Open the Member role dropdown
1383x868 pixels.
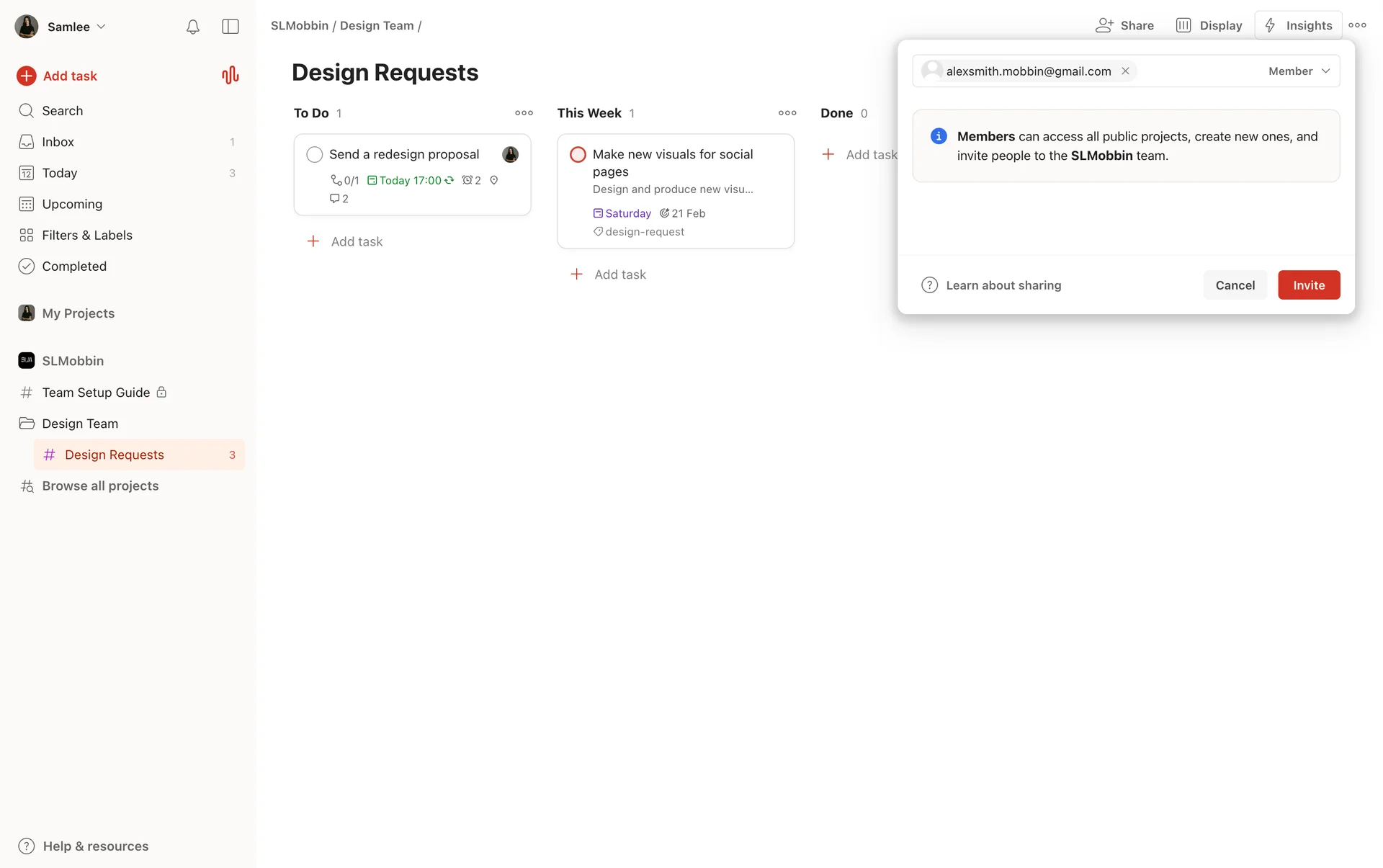1299,71
